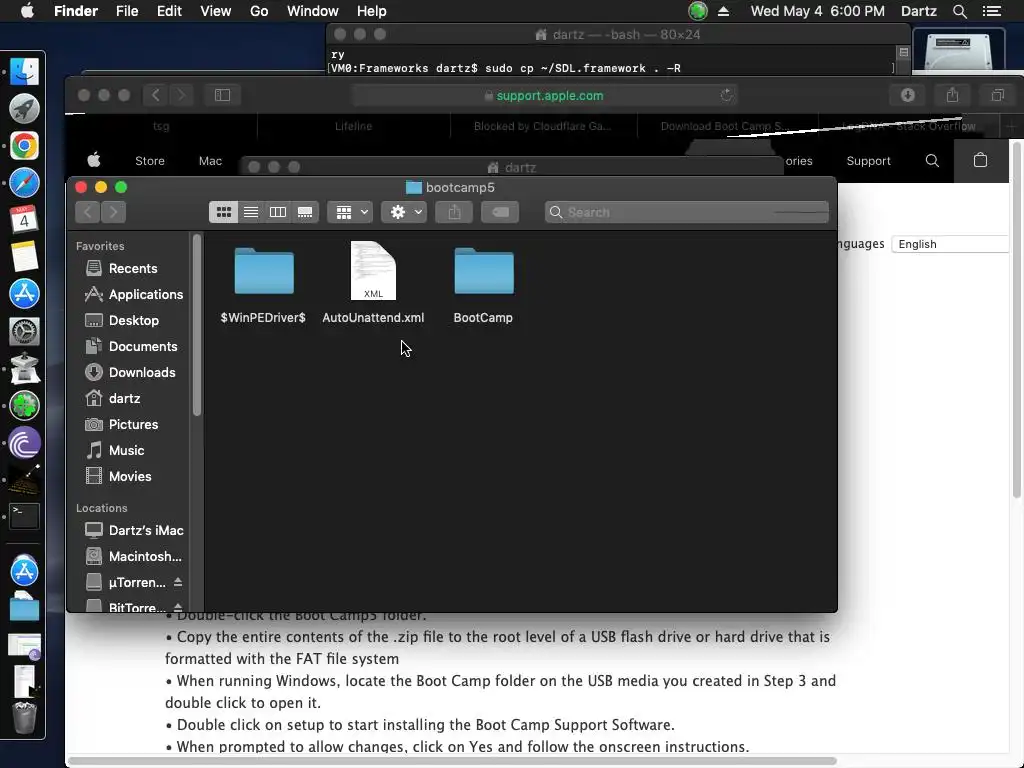Viewport: 1024px width, 768px height.
Task: Open Launchpad from the Dock
Action: click(24, 109)
